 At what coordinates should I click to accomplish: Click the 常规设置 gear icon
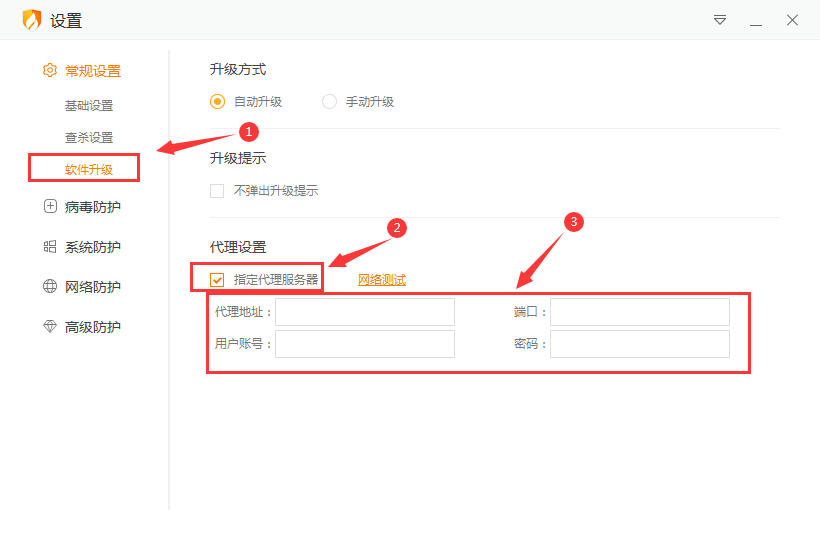pyautogui.click(x=50, y=70)
